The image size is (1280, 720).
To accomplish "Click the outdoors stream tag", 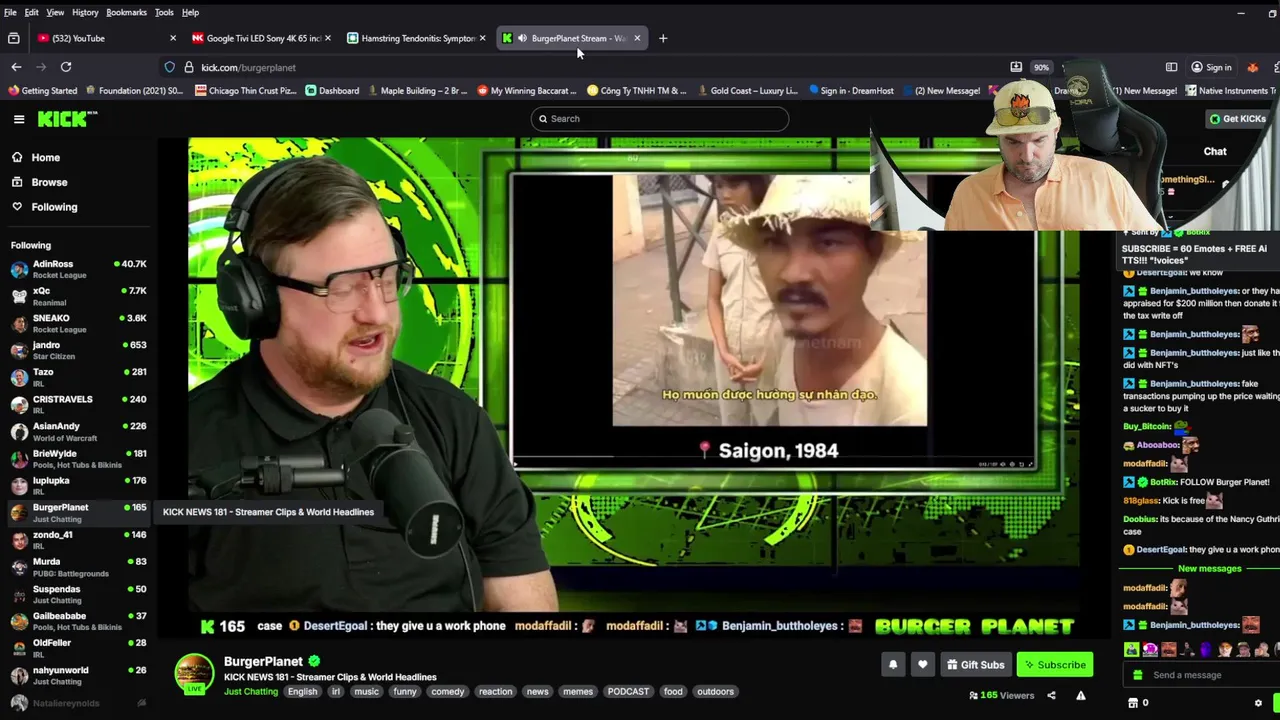I will (715, 691).
